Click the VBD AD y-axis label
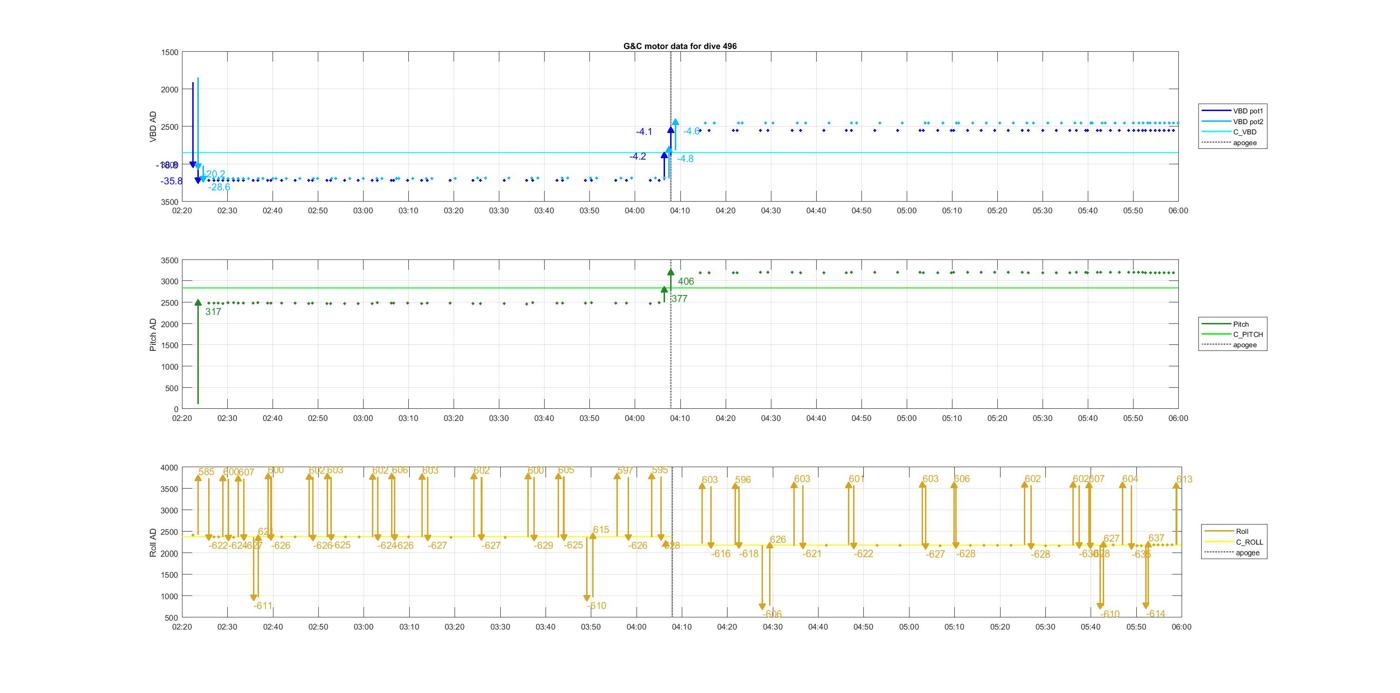 153,127
